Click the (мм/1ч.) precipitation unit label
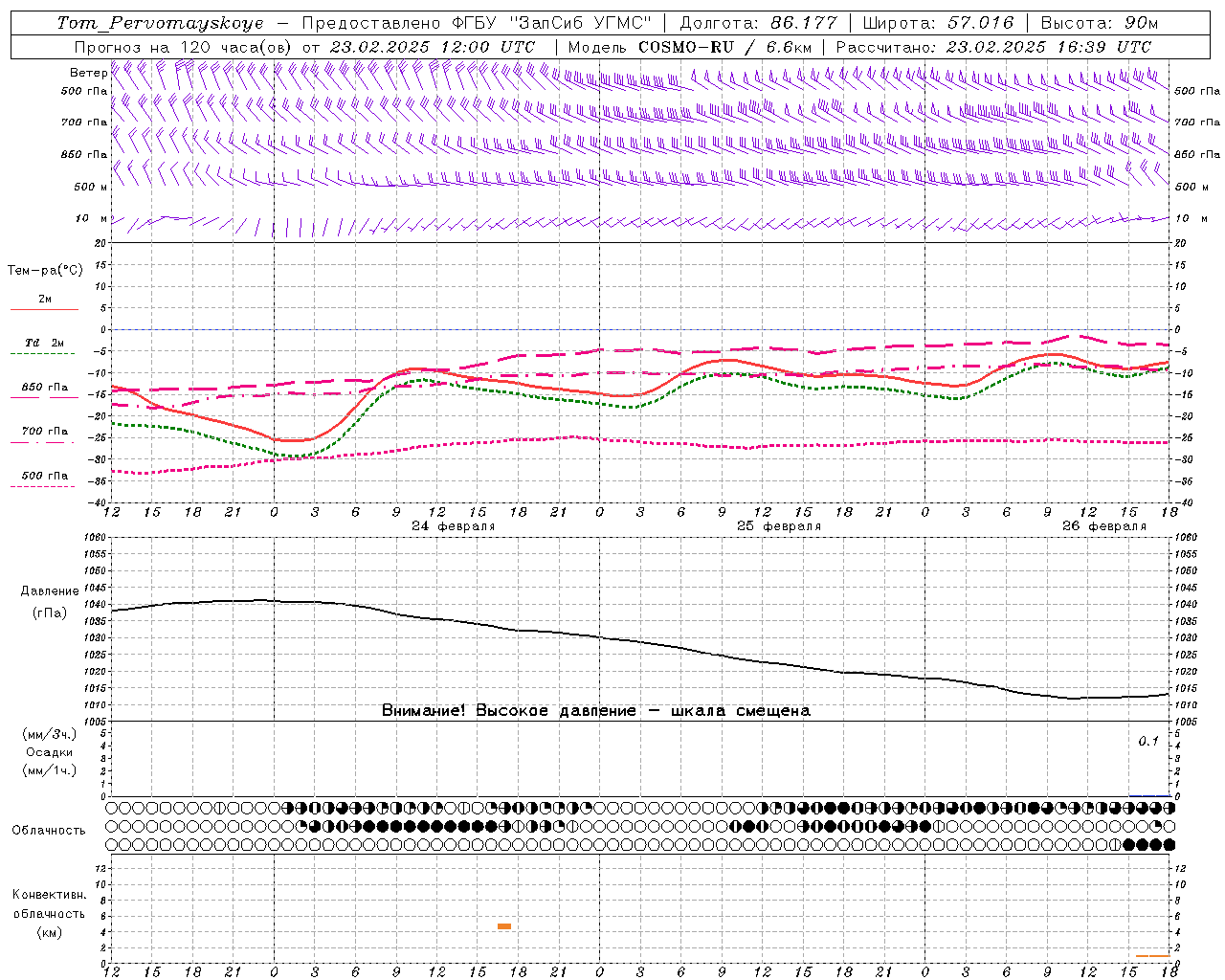This screenshot has width=1225, height=980. click(50, 770)
